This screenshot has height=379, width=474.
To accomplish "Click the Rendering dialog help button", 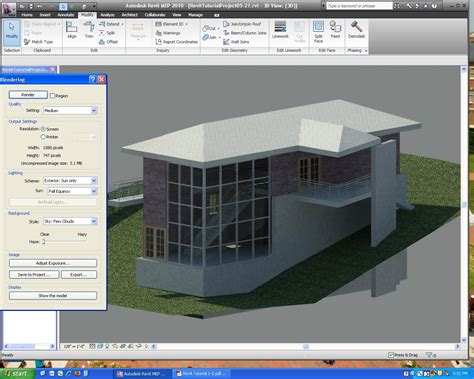I will coord(93,79).
